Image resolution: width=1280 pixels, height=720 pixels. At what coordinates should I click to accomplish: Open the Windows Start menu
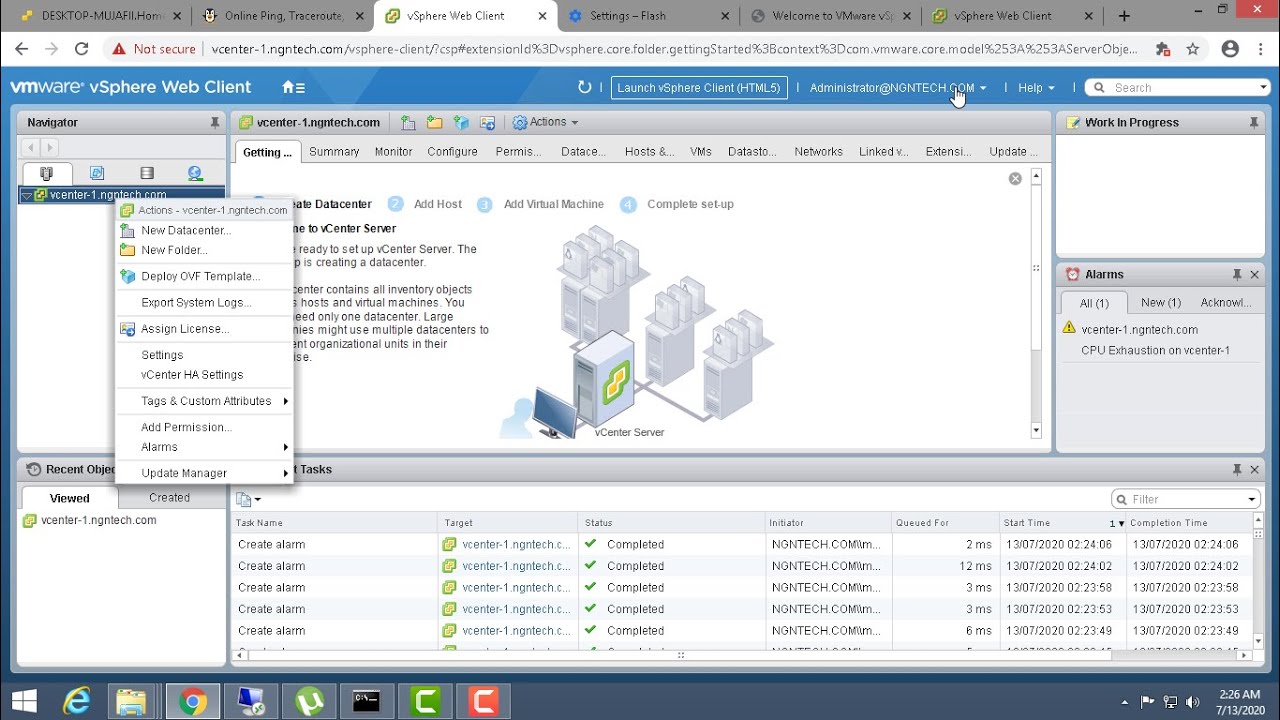tap(24, 702)
